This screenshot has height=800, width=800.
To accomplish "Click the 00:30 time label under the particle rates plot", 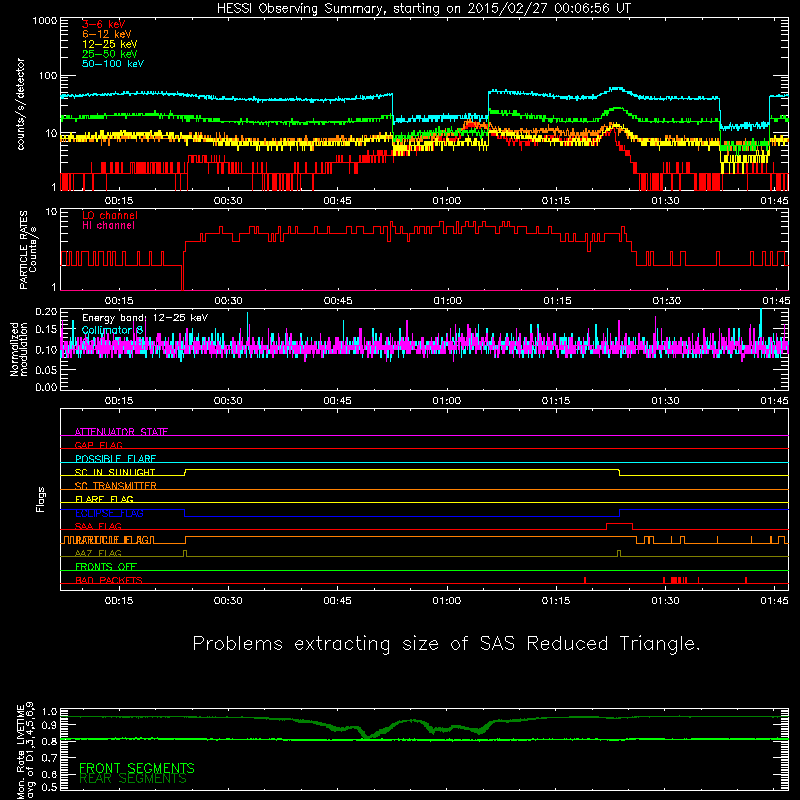I will click(228, 301).
